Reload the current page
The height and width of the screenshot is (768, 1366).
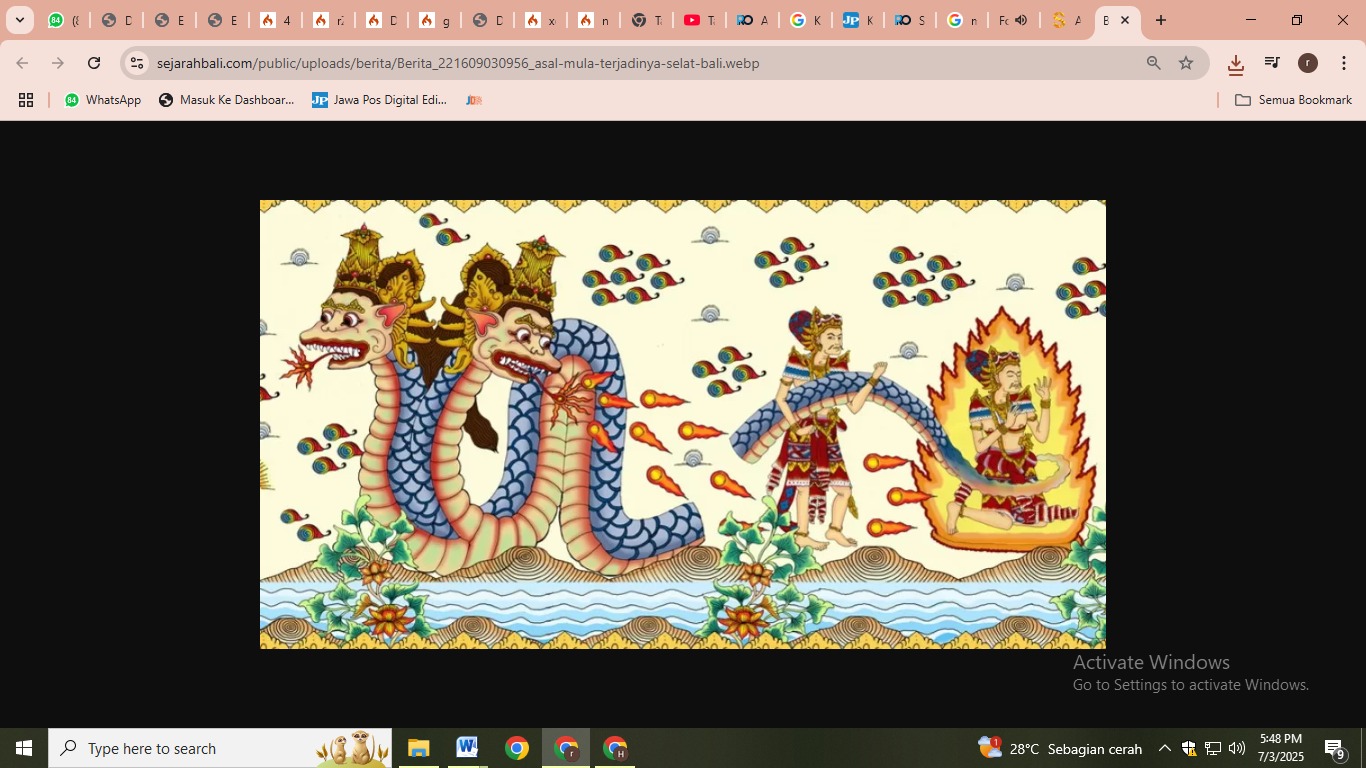[94, 63]
